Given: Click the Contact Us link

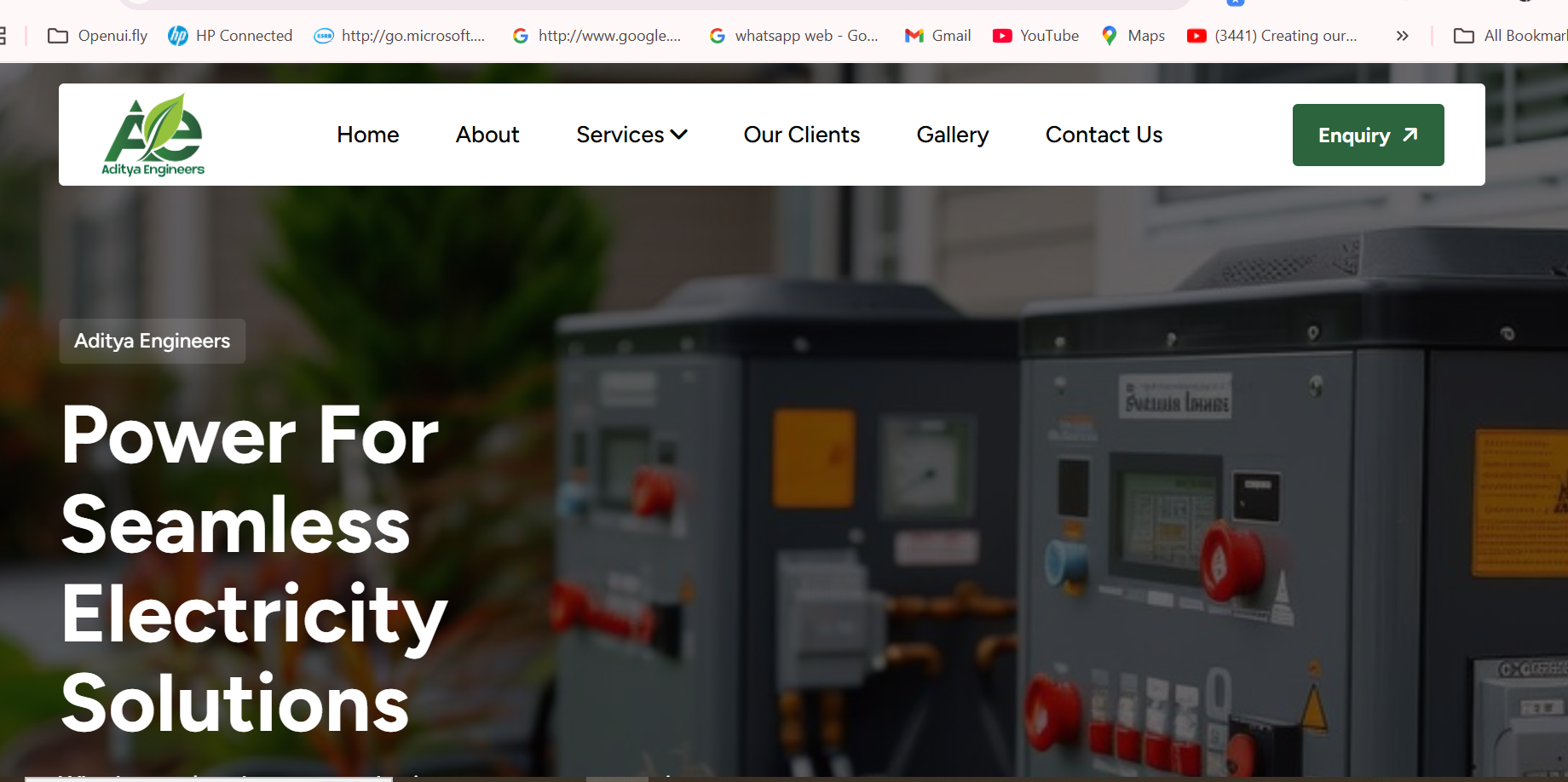Looking at the screenshot, I should pos(1104,135).
